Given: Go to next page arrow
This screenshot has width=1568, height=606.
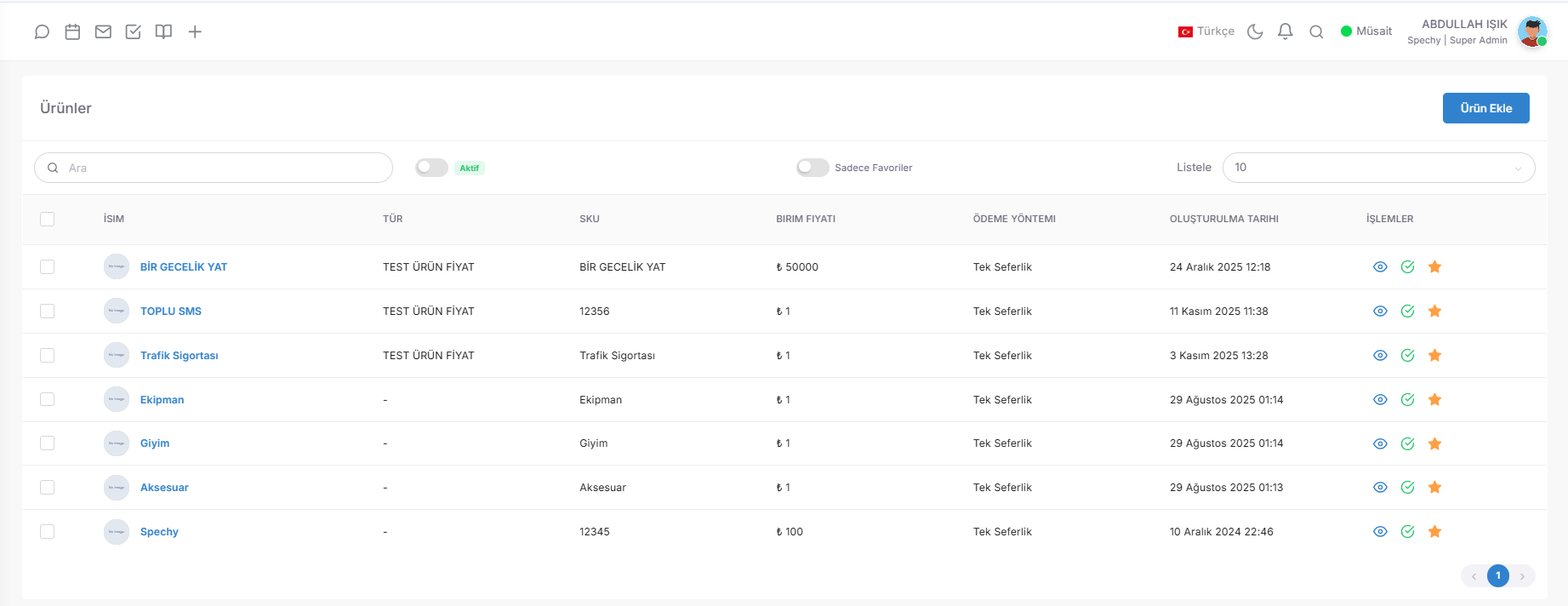Looking at the screenshot, I should click(x=1523, y=576).
